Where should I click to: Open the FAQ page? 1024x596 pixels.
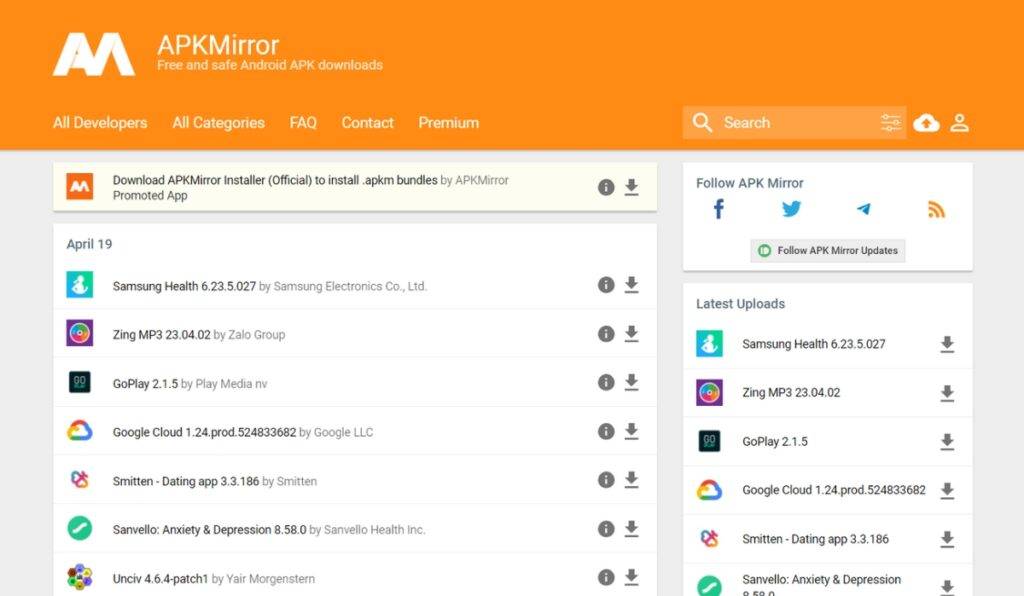pyautogui.click(x=303, y=123)
